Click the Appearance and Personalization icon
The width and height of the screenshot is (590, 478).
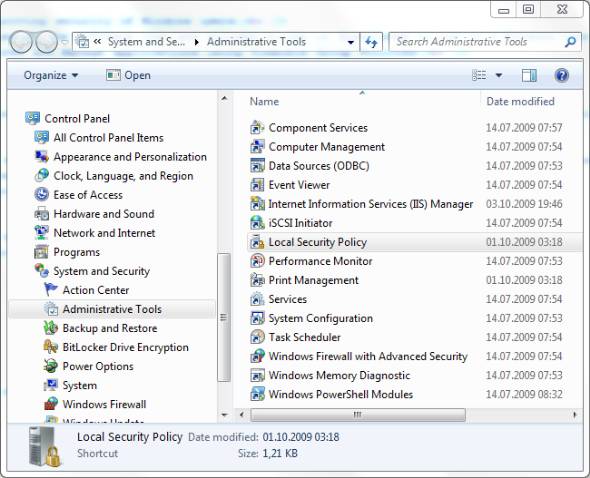(x=41, y=156)
